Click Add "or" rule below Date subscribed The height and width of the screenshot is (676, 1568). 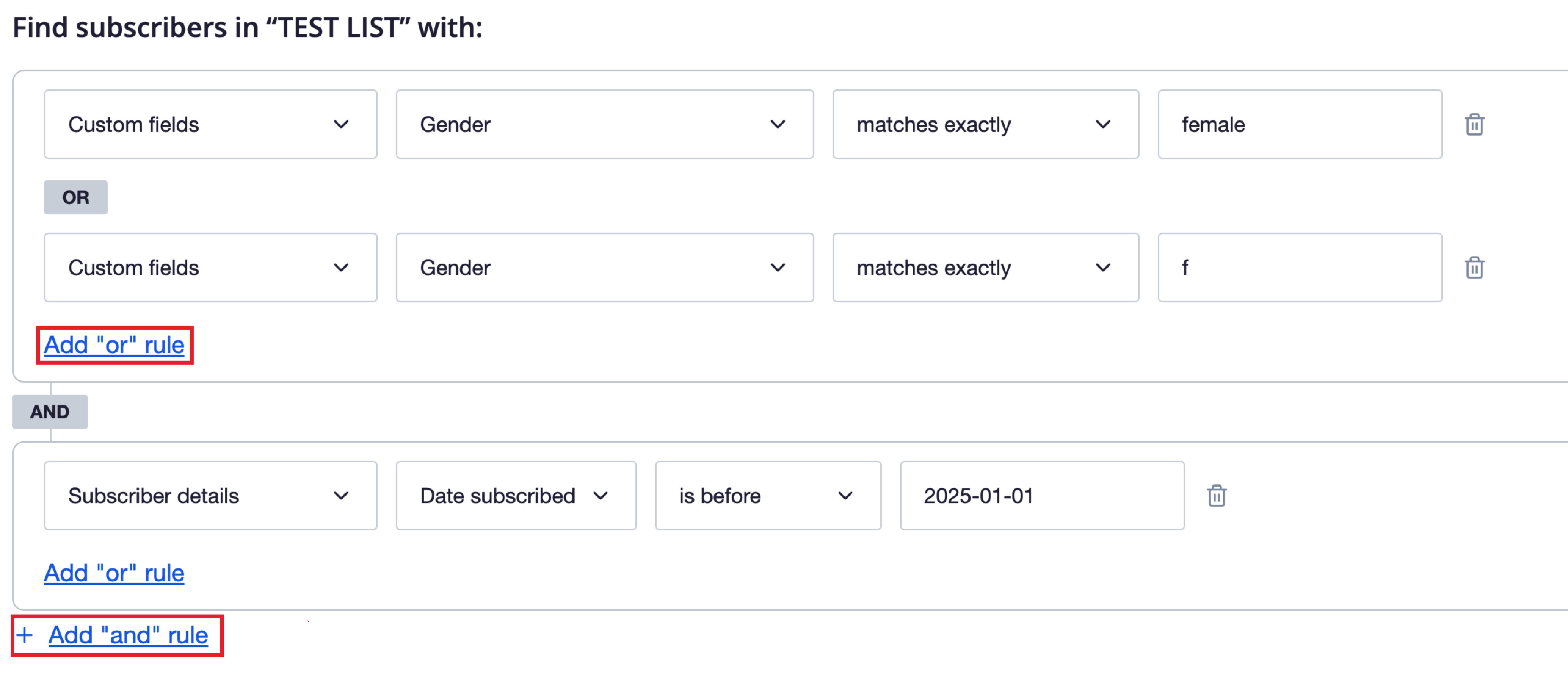click(114, 572)
